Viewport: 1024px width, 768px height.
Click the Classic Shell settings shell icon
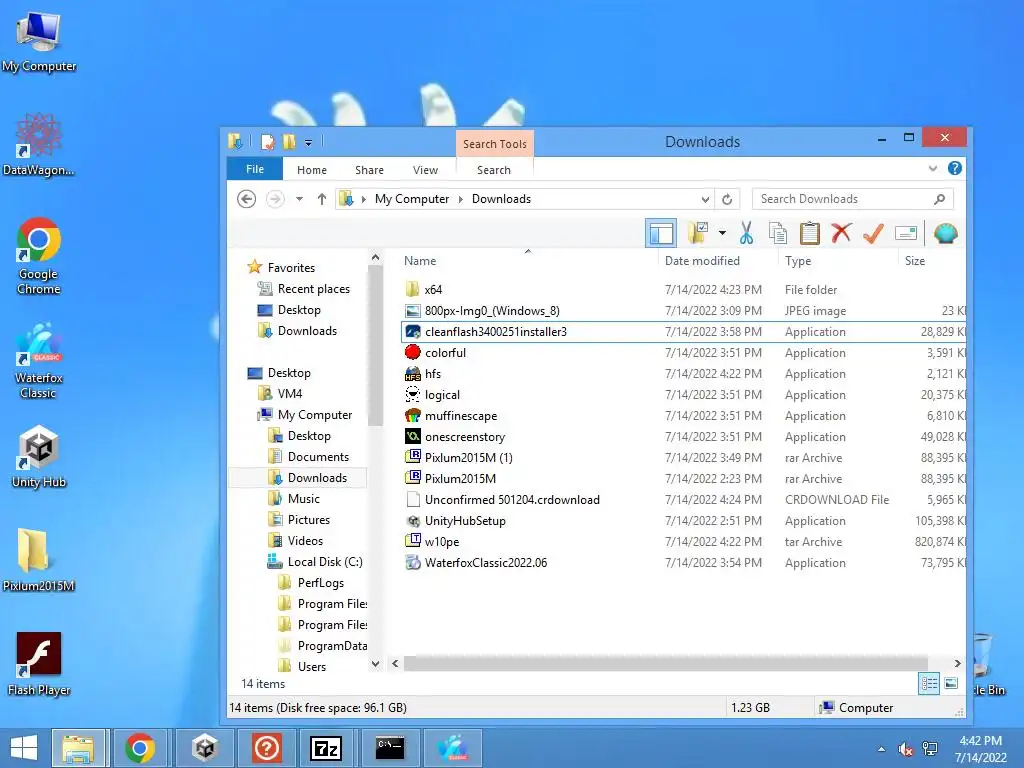point(945,232)
